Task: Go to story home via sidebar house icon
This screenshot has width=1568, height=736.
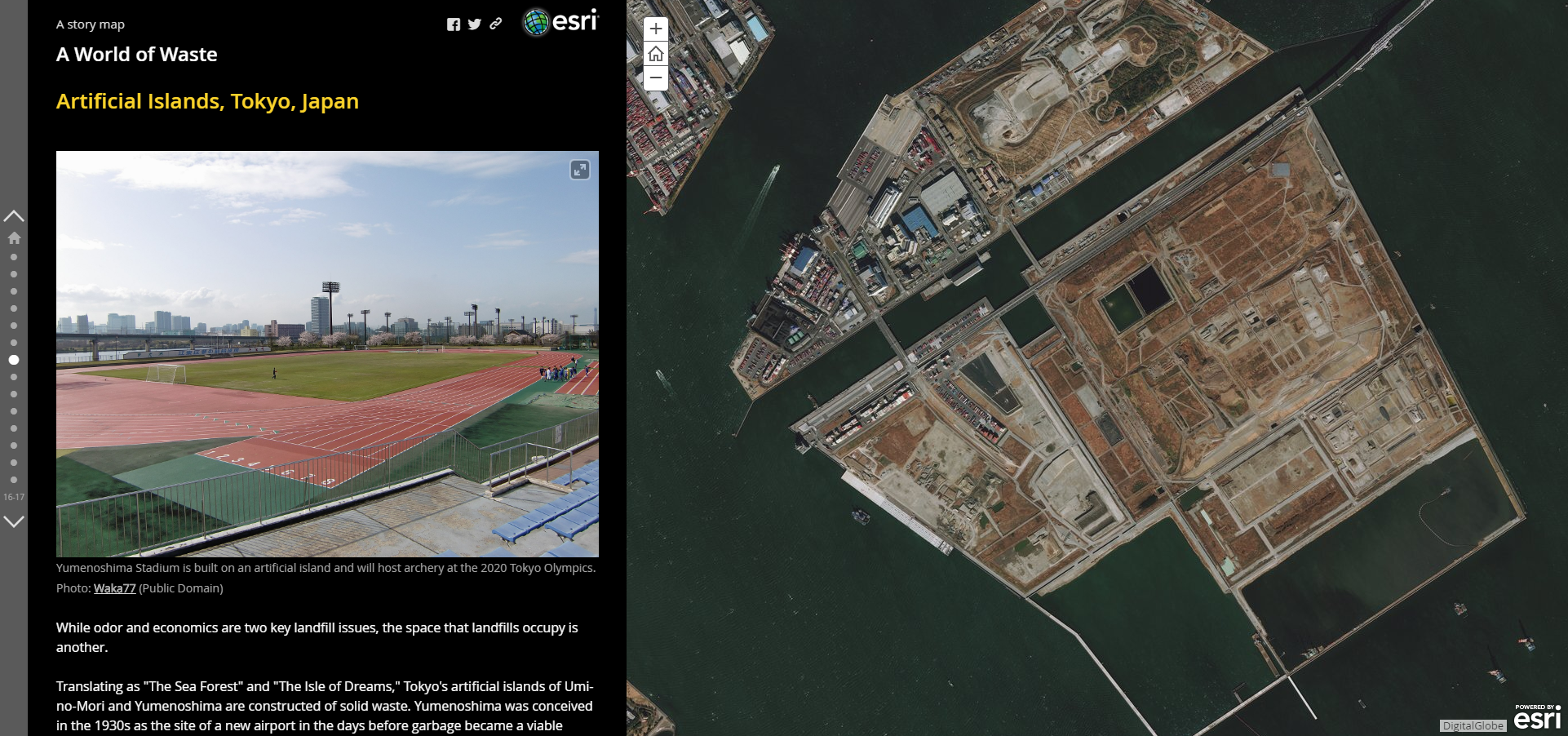Action: click(14, 238)
